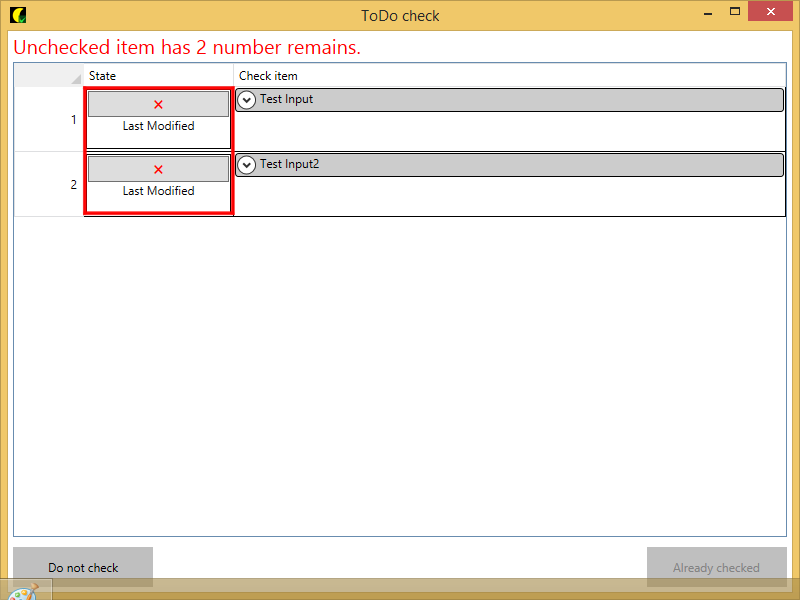Select row header number 1
Screen dimensions: 800x600
pyautogui.click(x=49, y=120)
